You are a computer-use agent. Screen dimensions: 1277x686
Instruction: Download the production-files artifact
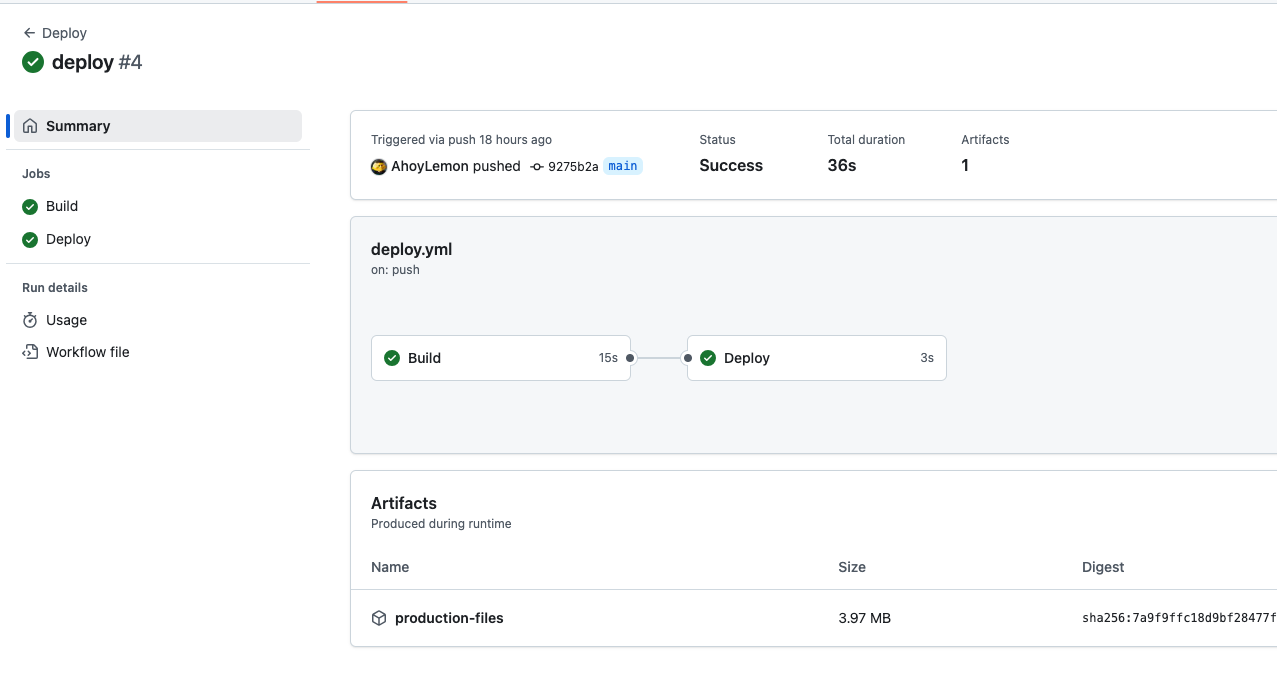[448, 618]
